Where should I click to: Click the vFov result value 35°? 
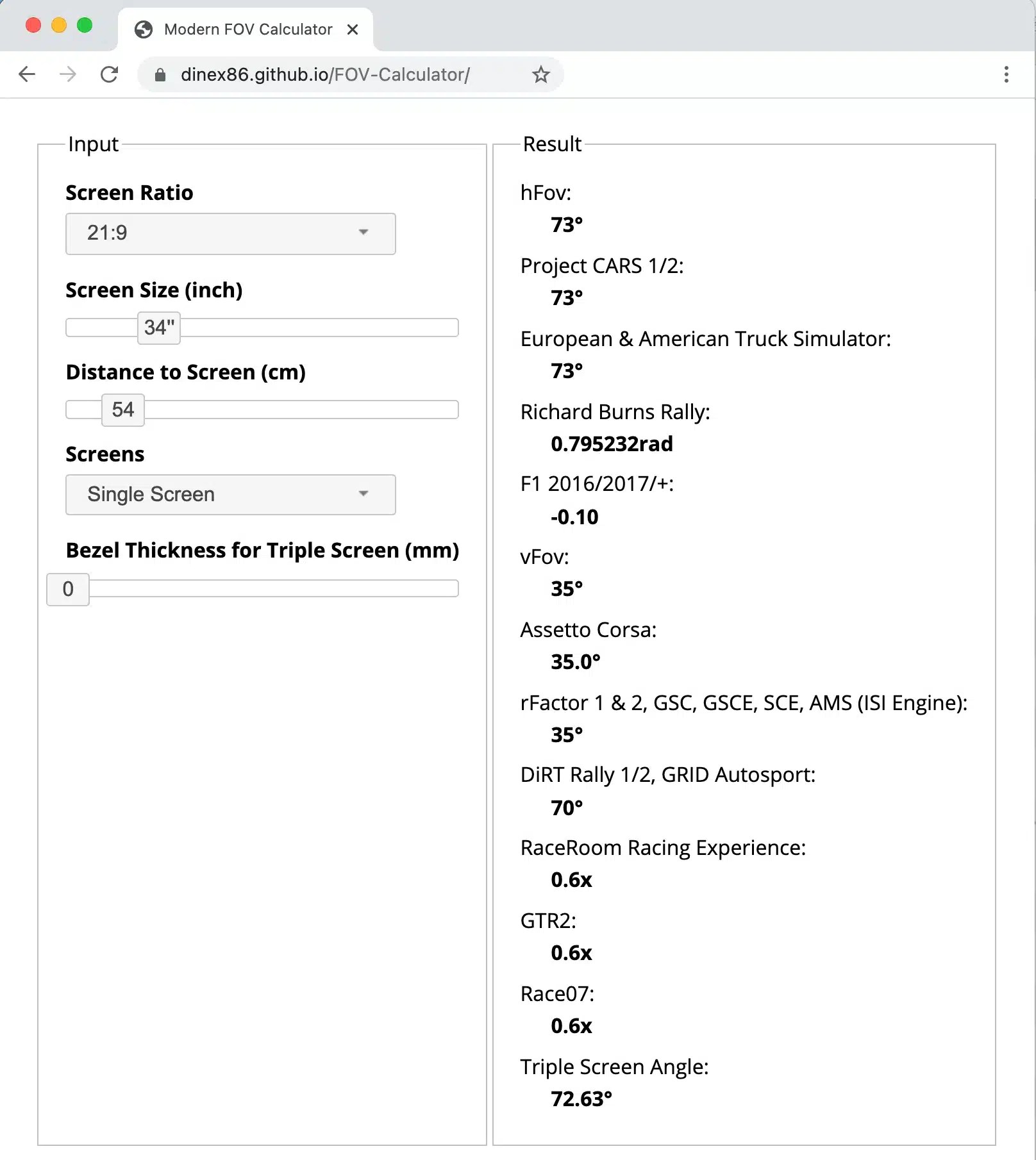tap(567, 589)
